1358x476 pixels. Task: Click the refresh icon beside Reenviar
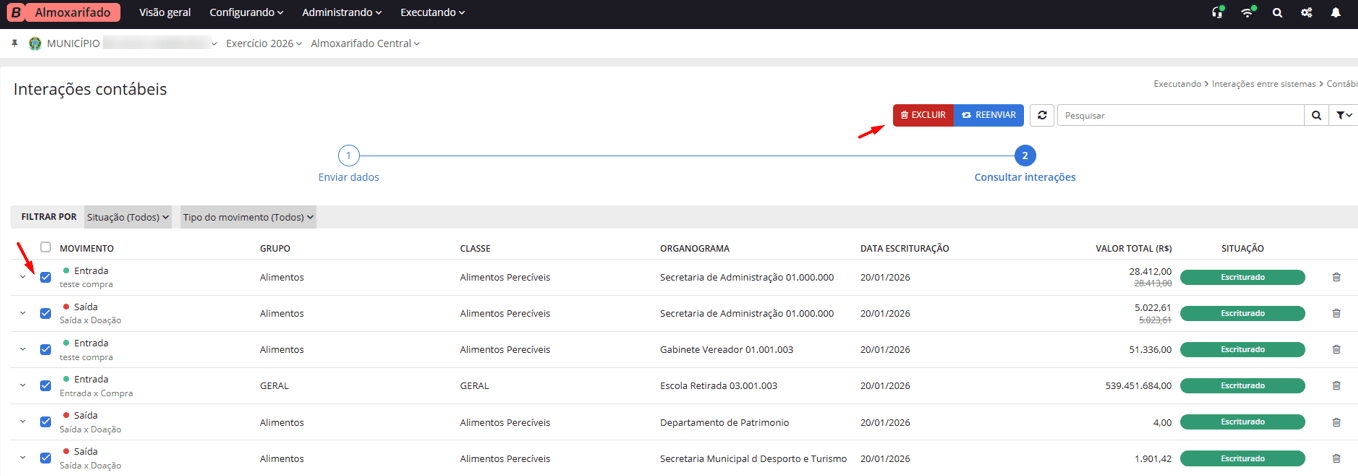[x=1042, y=116]
